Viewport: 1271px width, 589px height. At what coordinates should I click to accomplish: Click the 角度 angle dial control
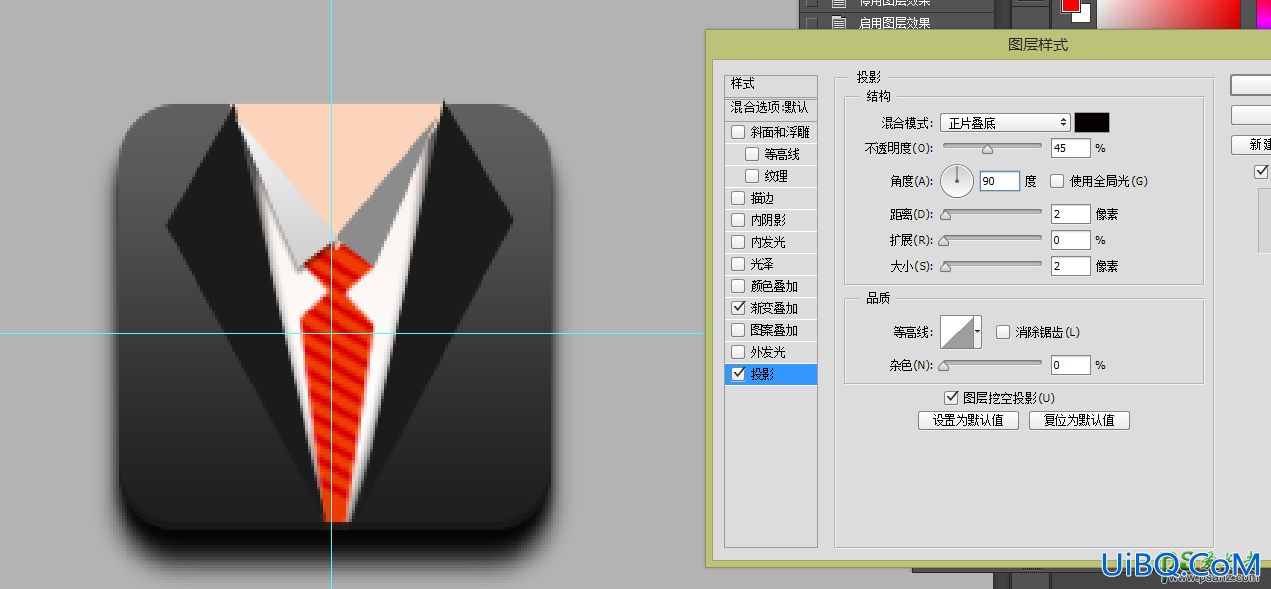[x=957, y=181]
